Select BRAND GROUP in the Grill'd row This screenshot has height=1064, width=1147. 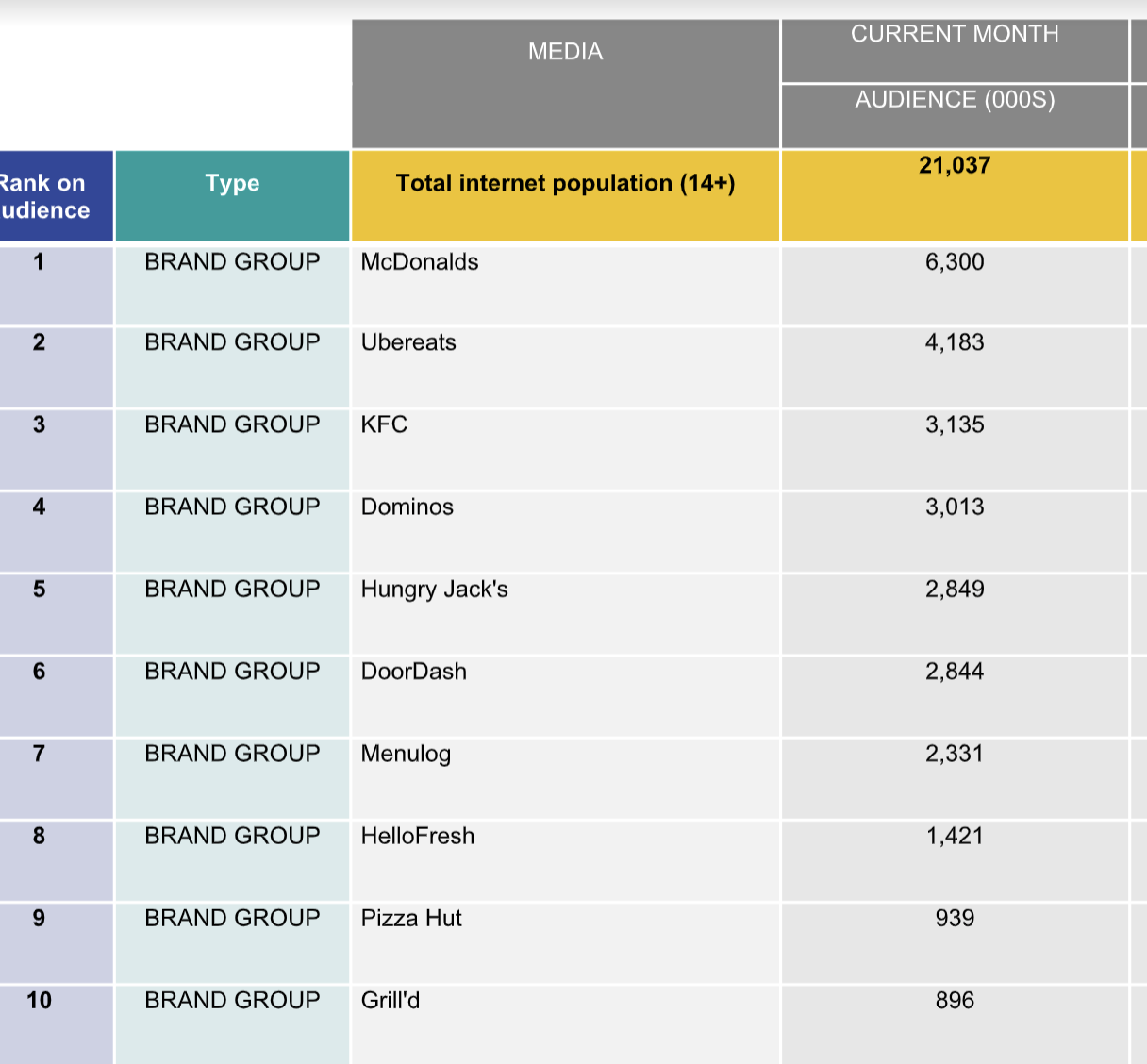[x=232, y=1000]
